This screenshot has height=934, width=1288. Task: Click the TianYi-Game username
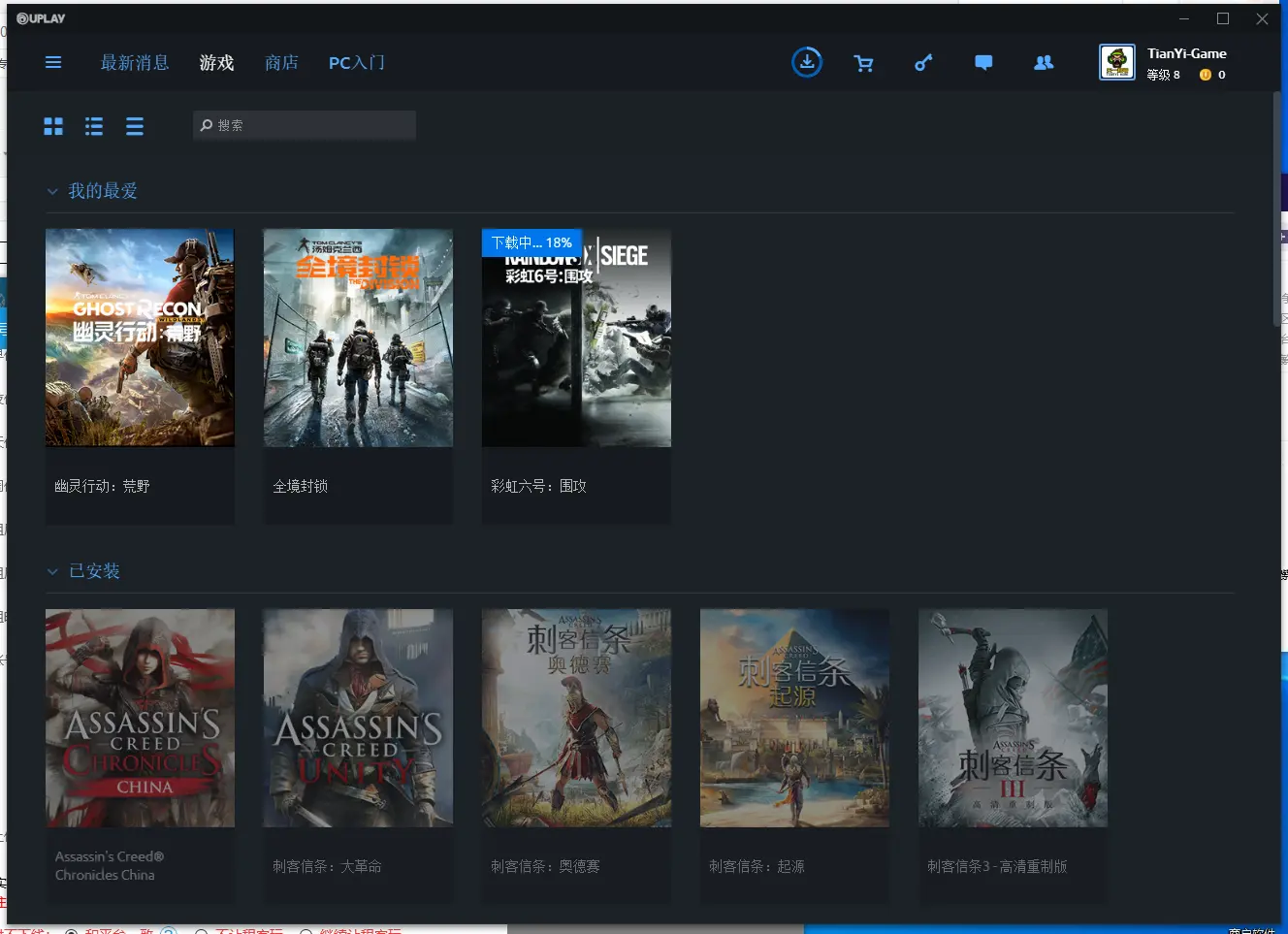coord(1187,53)
